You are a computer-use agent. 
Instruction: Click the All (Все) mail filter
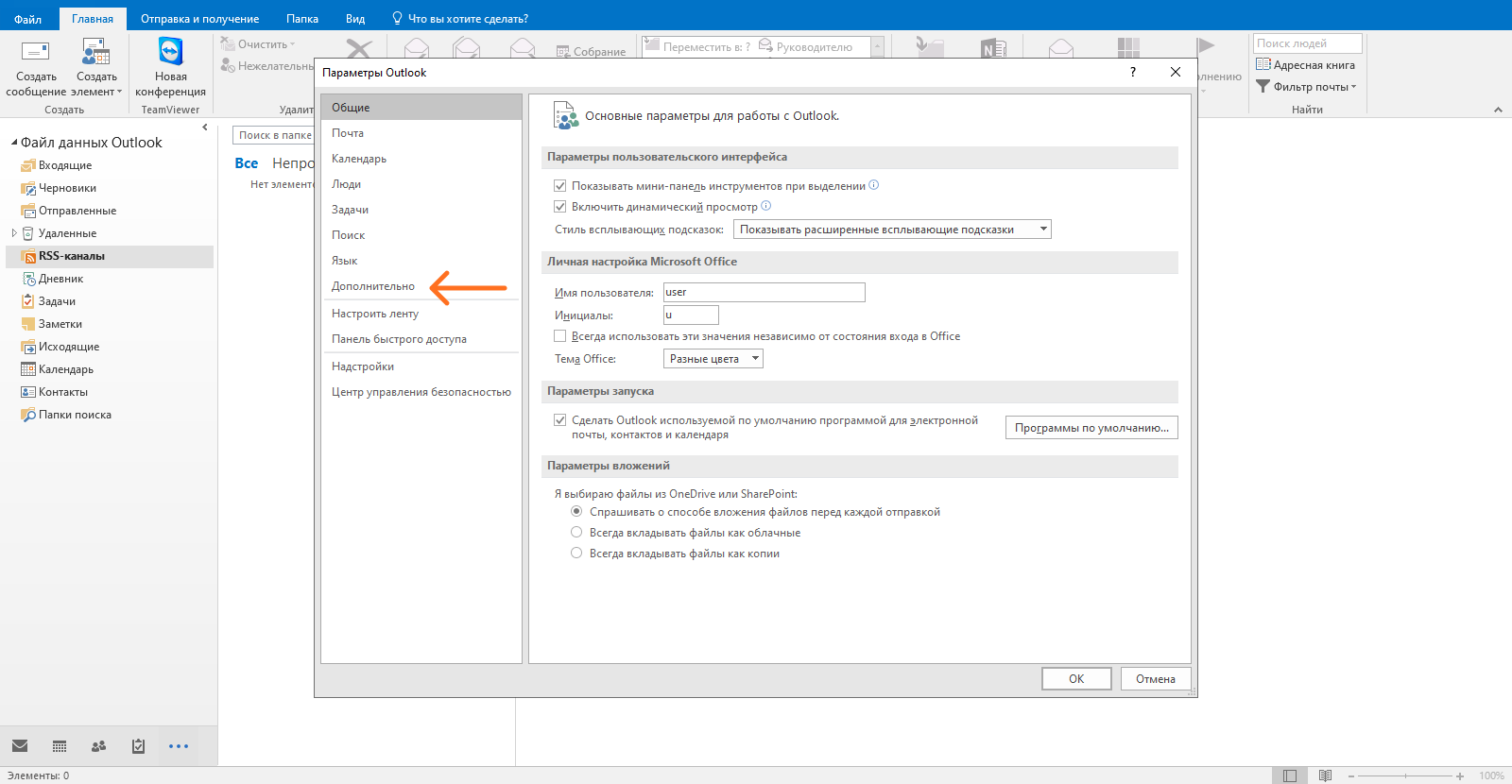[247, 163]
